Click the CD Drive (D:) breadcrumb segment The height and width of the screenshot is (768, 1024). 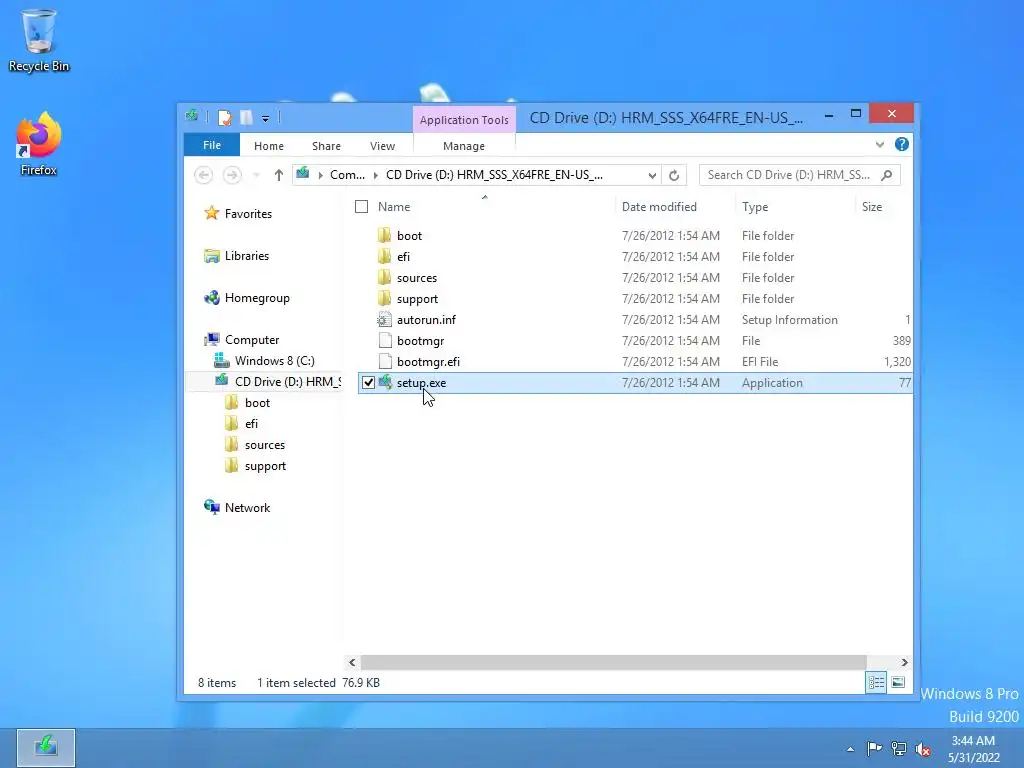(494, 174)
